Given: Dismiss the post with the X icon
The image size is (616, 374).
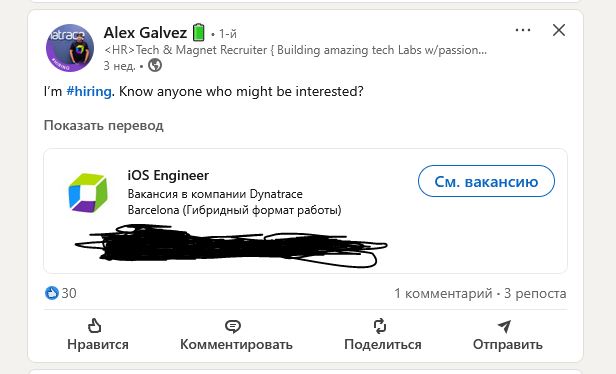Looking at the screenshot, I should pos(559,30).
